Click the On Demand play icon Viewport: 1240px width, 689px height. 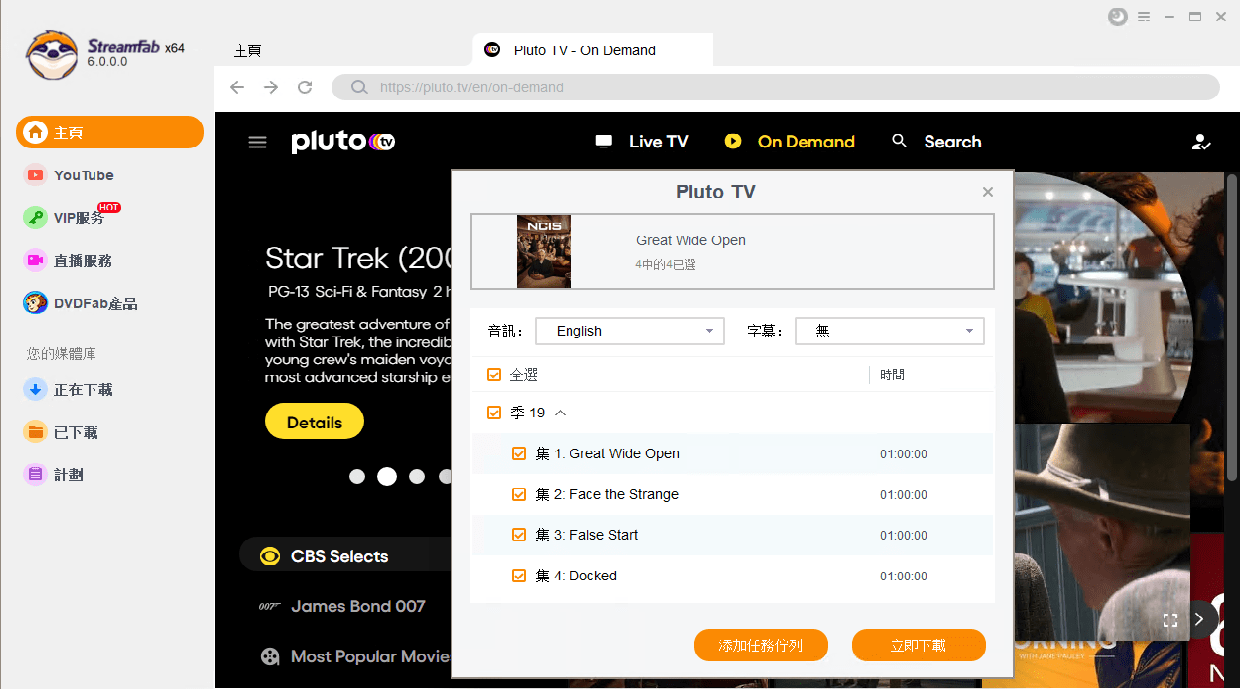click(x=733, y=142)
